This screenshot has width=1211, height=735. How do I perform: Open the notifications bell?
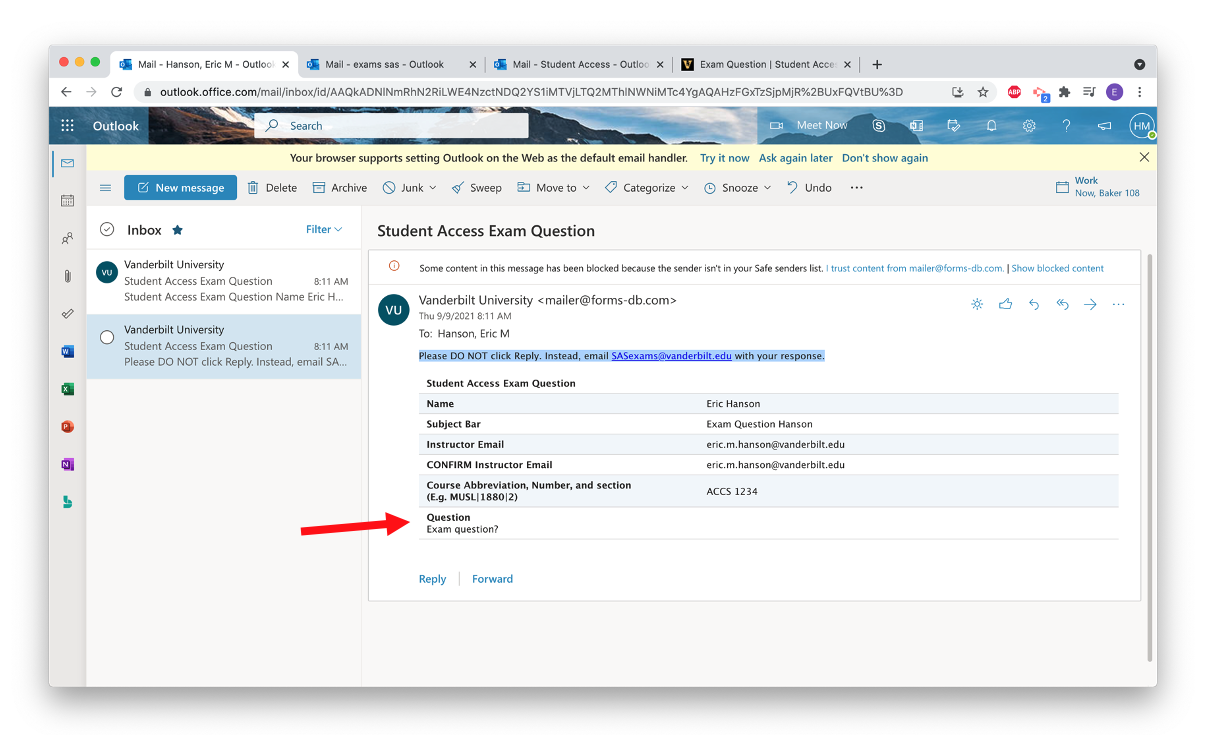pyautogui.click(x=990, y=126)
